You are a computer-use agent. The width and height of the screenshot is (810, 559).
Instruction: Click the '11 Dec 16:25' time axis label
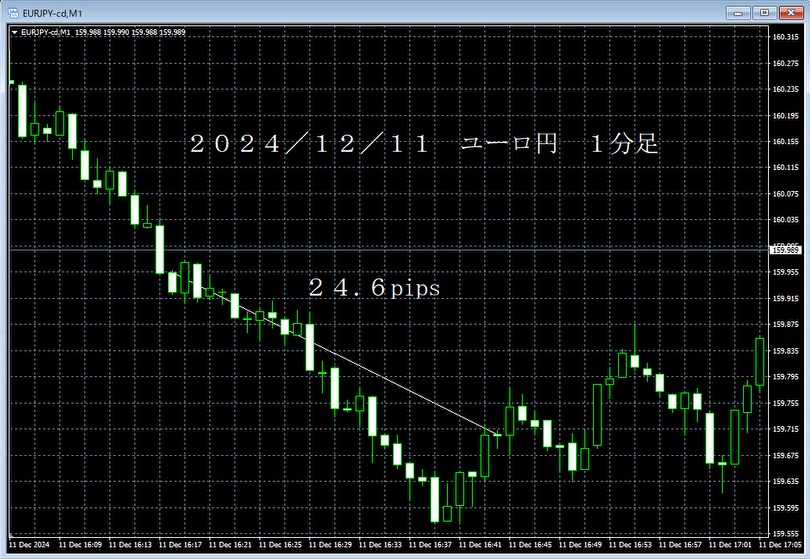click(x=280, y=545)
